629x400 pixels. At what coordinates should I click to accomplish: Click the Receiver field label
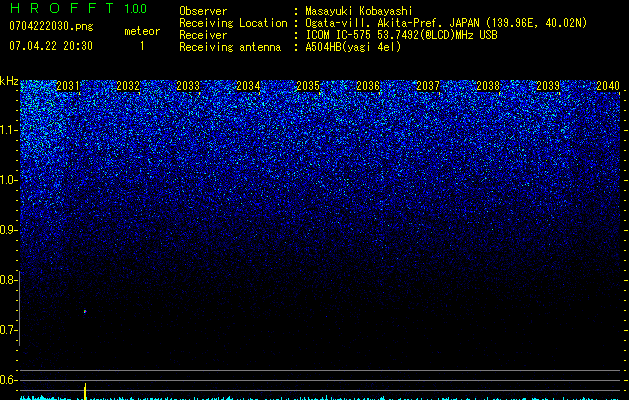click(x=203, y=35)
